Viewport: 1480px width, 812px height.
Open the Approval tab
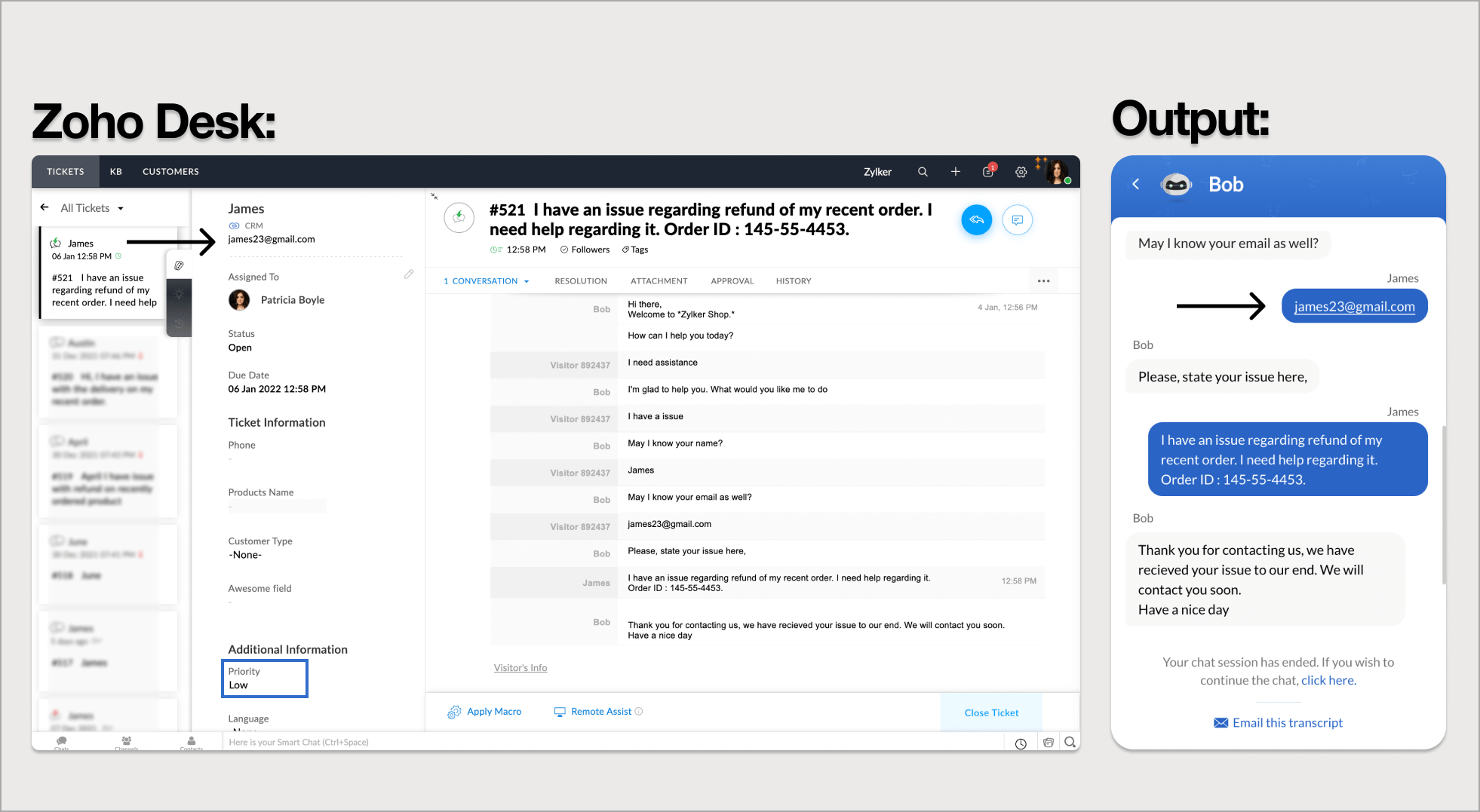732,281
